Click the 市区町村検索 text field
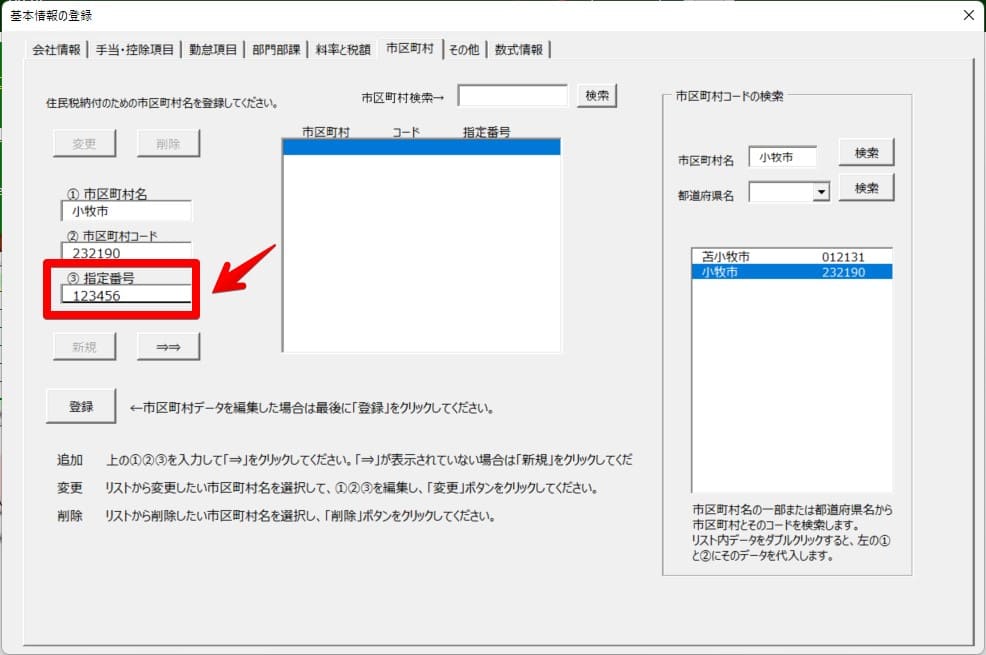The height and width of the screenshot is (655, 986). [513, 96]
